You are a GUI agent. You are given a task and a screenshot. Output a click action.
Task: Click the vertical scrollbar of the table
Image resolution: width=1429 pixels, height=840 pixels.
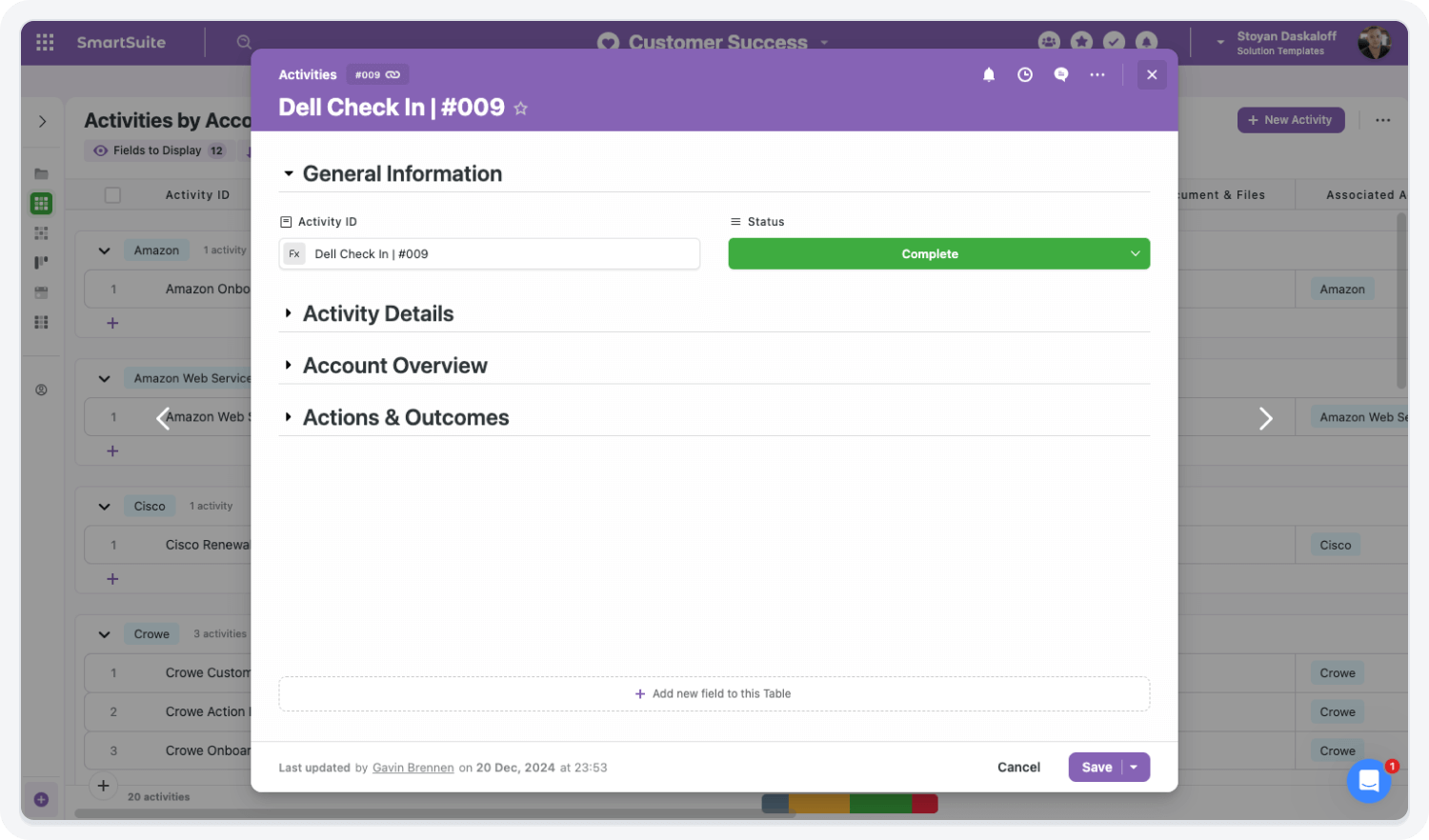click(x=1401, y=301)
